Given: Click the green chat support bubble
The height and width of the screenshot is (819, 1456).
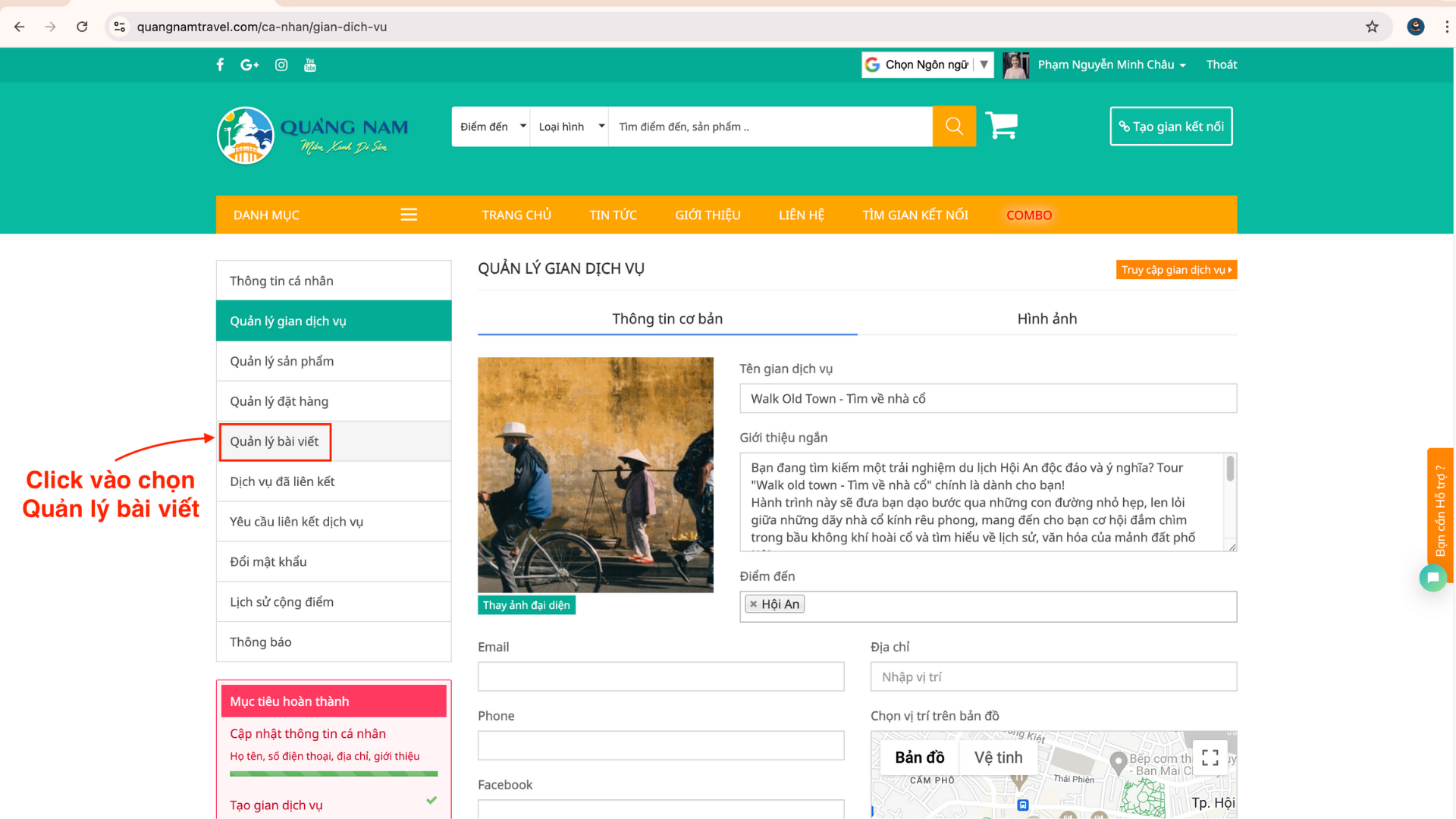Looking at the screenshot, I should [1432, 578].
